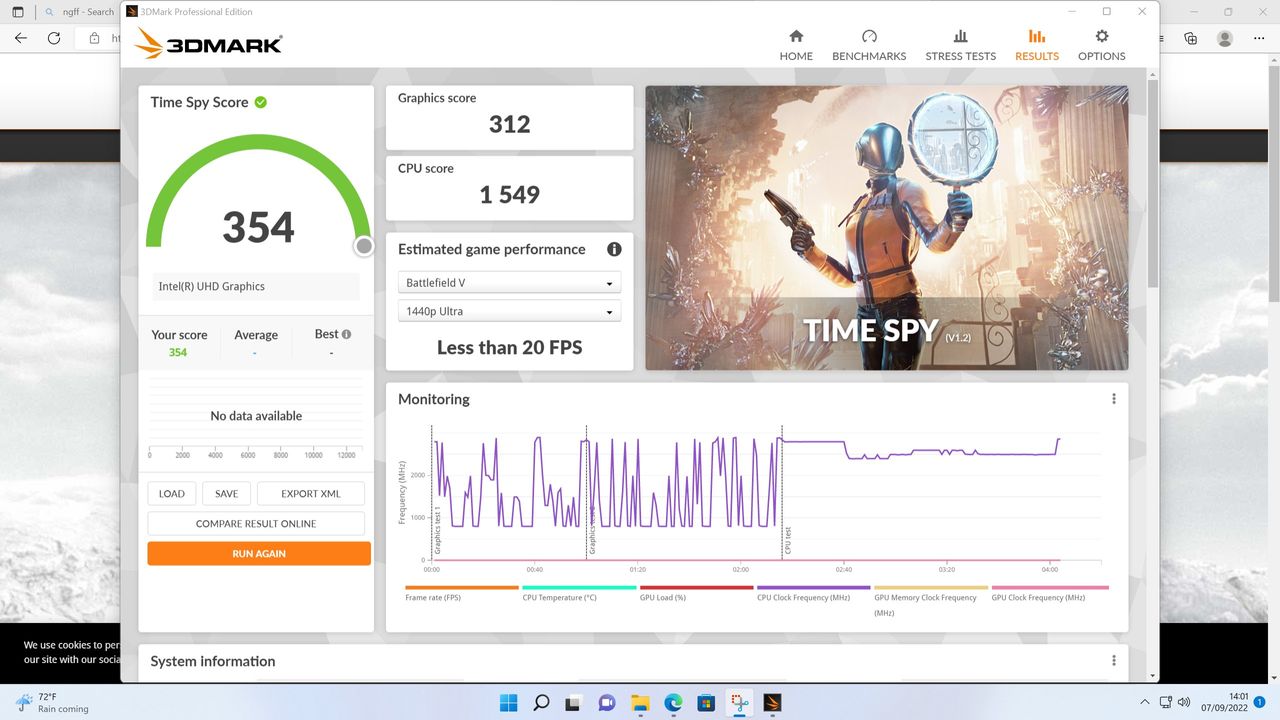This screenshot has width=1280, height=720.
Task: Click the 3DMark taskbar icon
Action: click(x=772, y=702)
